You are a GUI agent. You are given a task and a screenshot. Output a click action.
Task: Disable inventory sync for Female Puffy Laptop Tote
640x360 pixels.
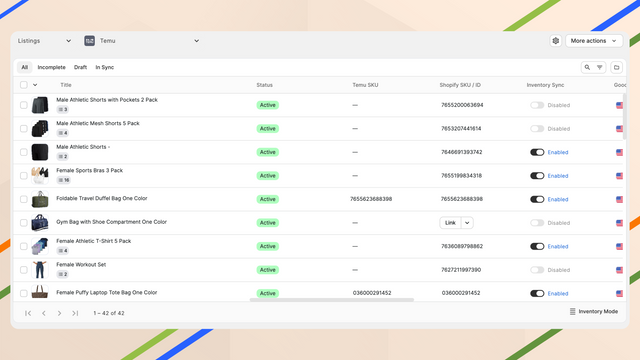[x=537, y=293]
